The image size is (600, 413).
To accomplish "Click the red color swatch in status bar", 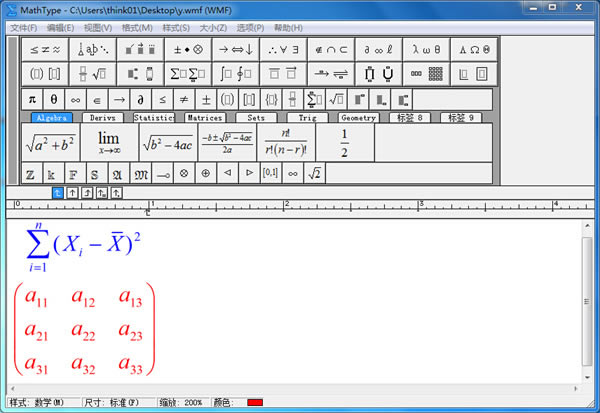I will pyautogui.click(x=254, y=403).
